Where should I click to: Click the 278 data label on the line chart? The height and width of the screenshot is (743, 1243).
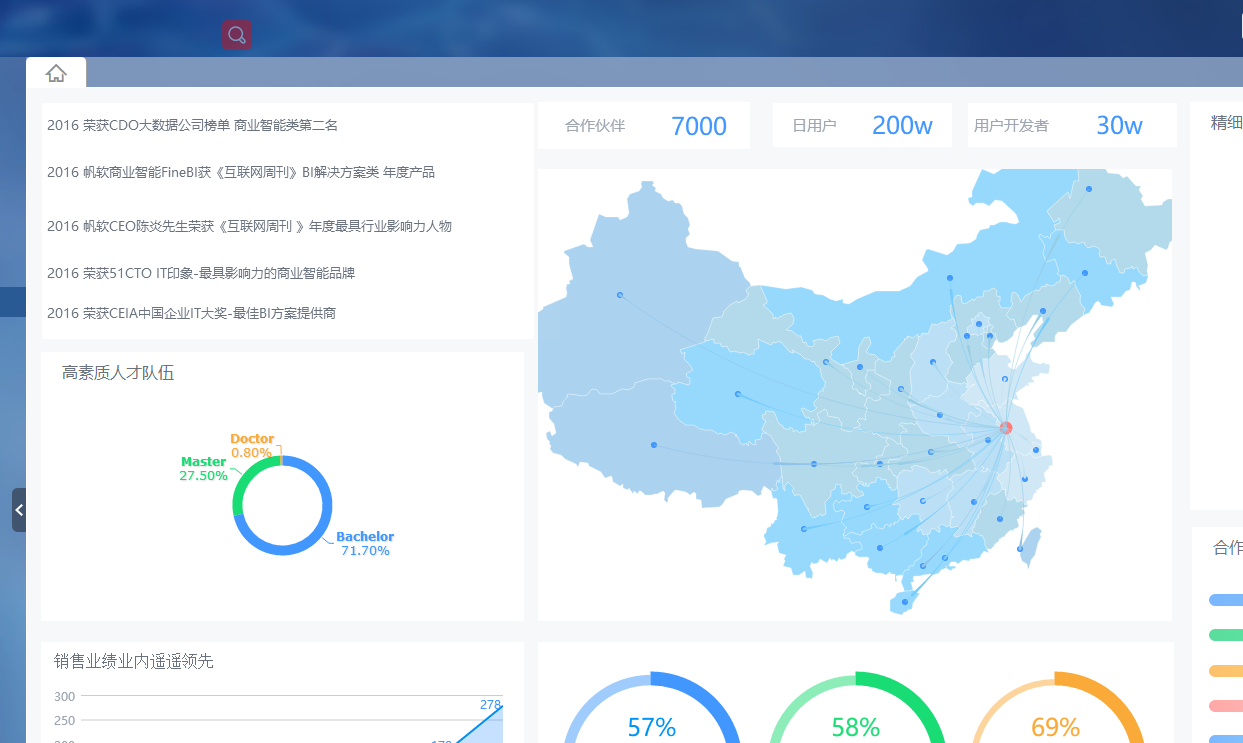pyautogui.click(x=490, y=705)
